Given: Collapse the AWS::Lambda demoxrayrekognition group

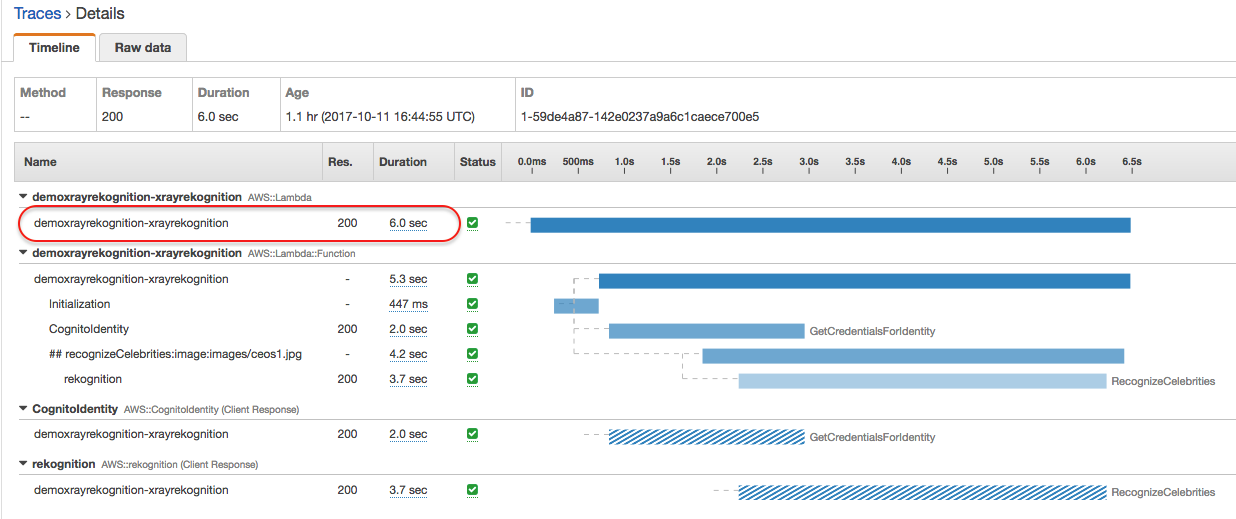Looking at the screenshot, I should [24, 197].
